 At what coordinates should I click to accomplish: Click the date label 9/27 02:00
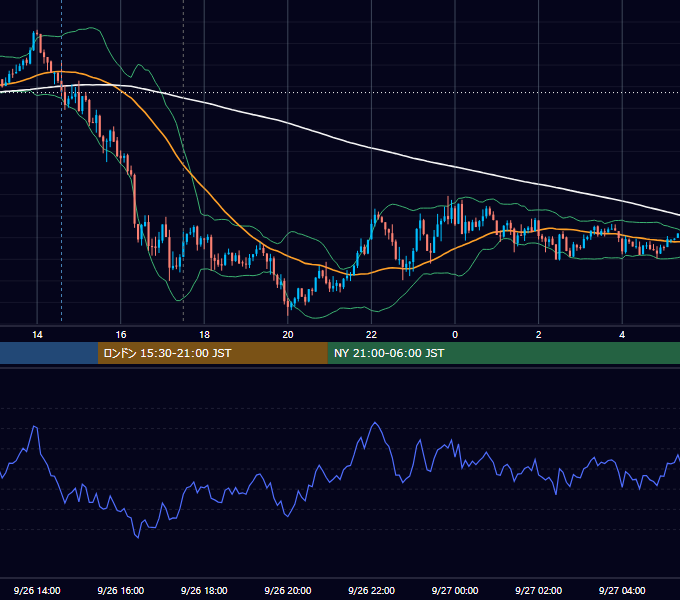539,590
